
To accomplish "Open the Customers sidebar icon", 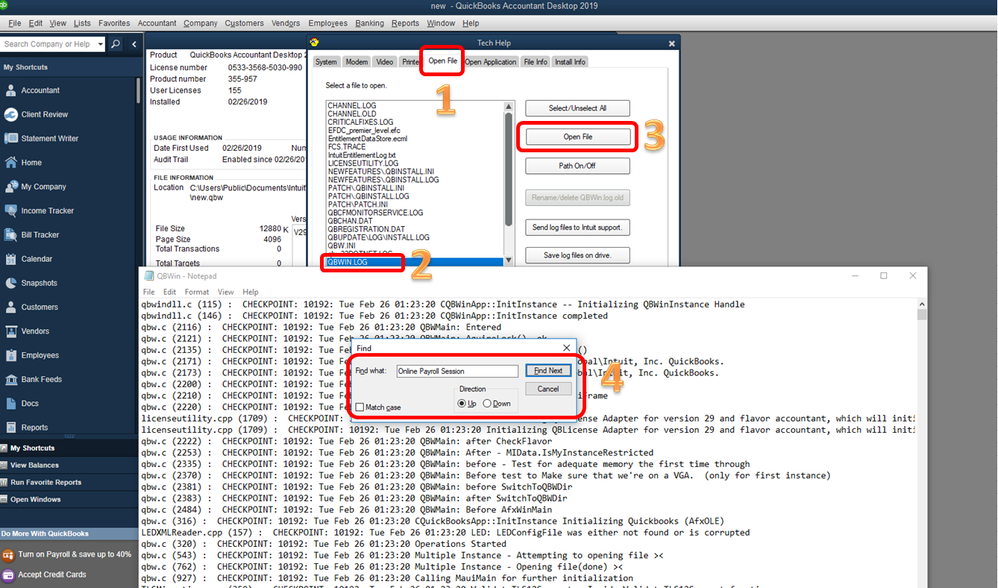I will pos(11,307).
